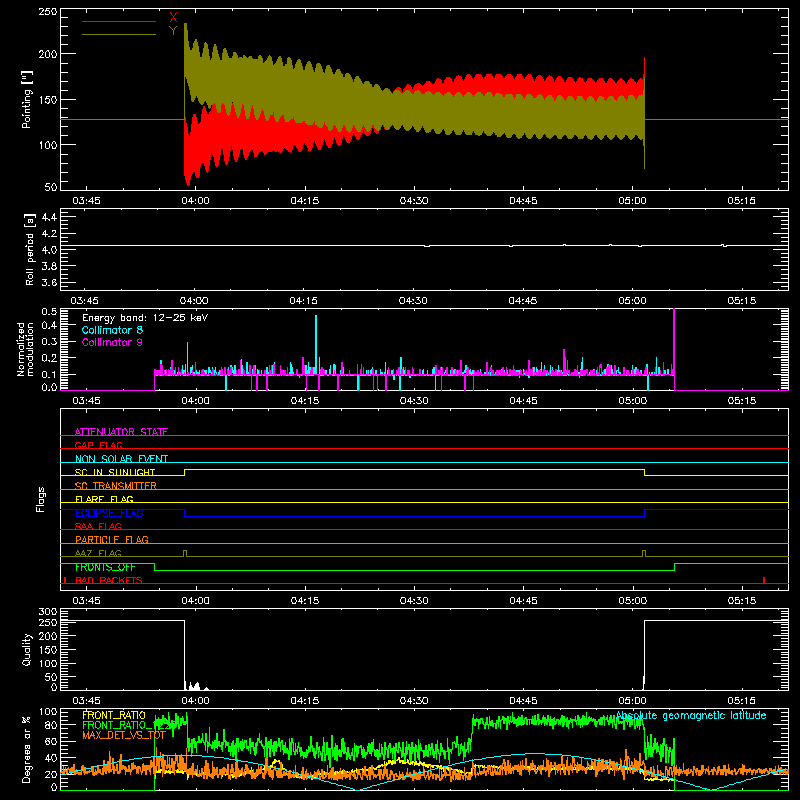800x800 pixels.
Task: Click the Degrees or % axis title
Action: point(27,750)
